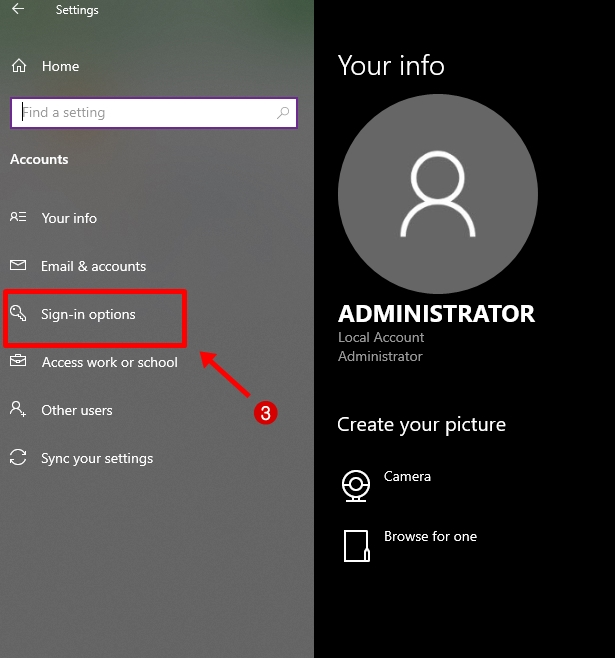This screenshot has height=658, width=615.
Task: Click the Home house icon
Action: pyautogui.click(x=19, y=66)
